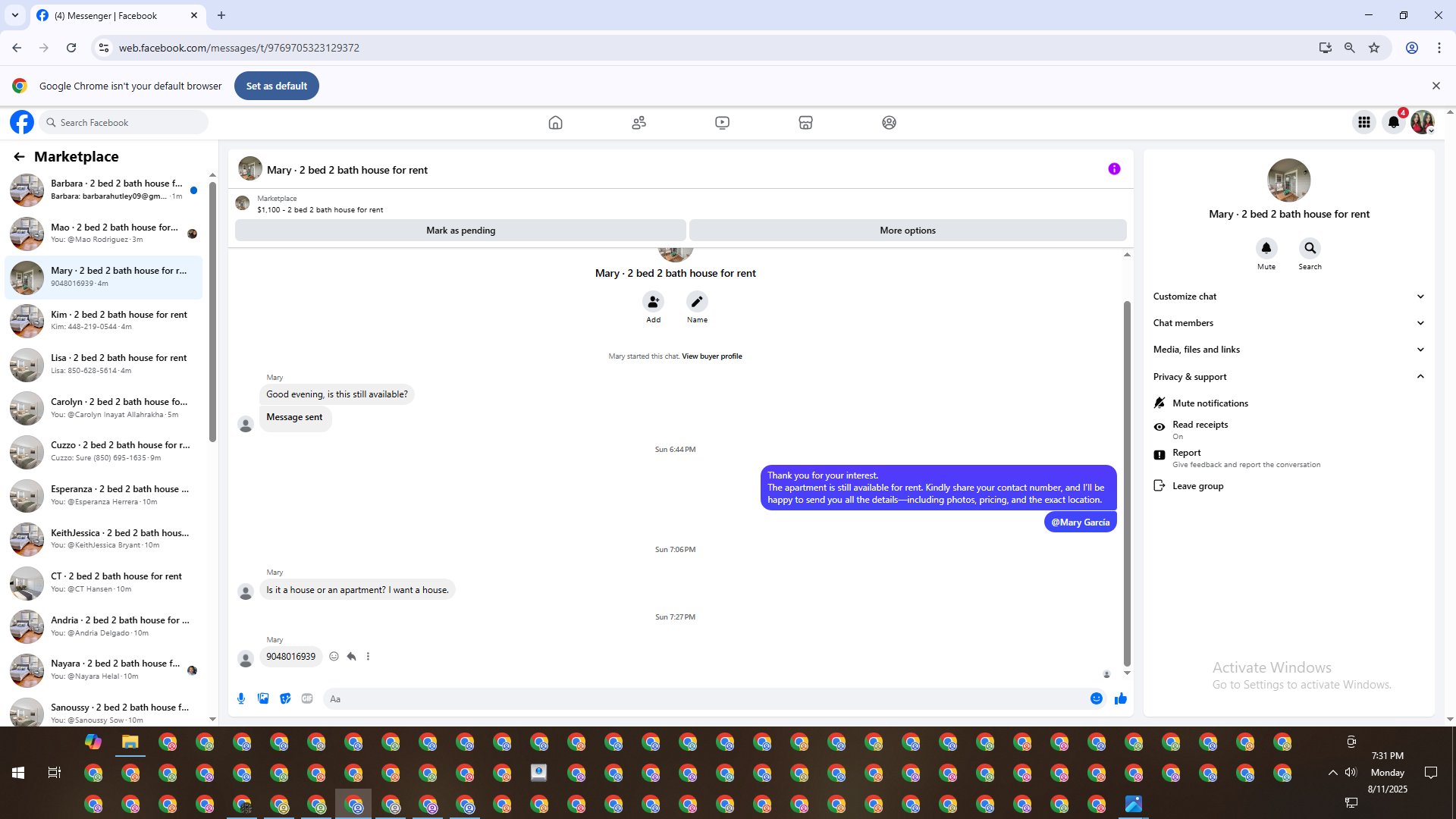The width and height of the screenshot is (1456, 819).
Task: Toggle Mute notifications in Privacy & support
Action: pos(1210,403)
